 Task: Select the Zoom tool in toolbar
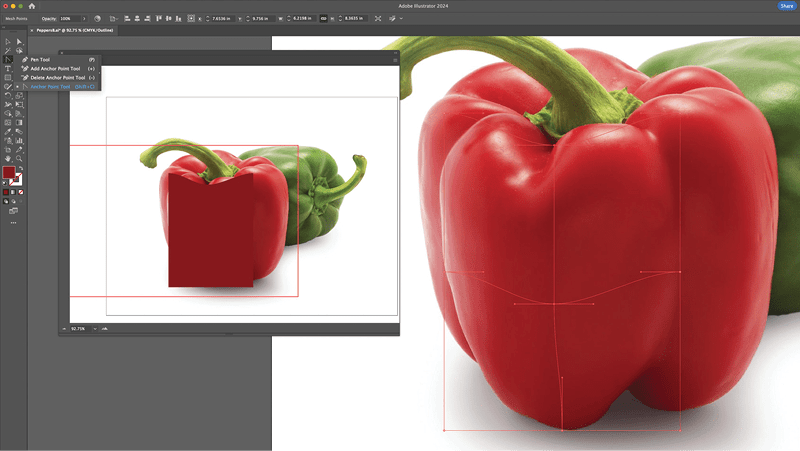(19, 159)
